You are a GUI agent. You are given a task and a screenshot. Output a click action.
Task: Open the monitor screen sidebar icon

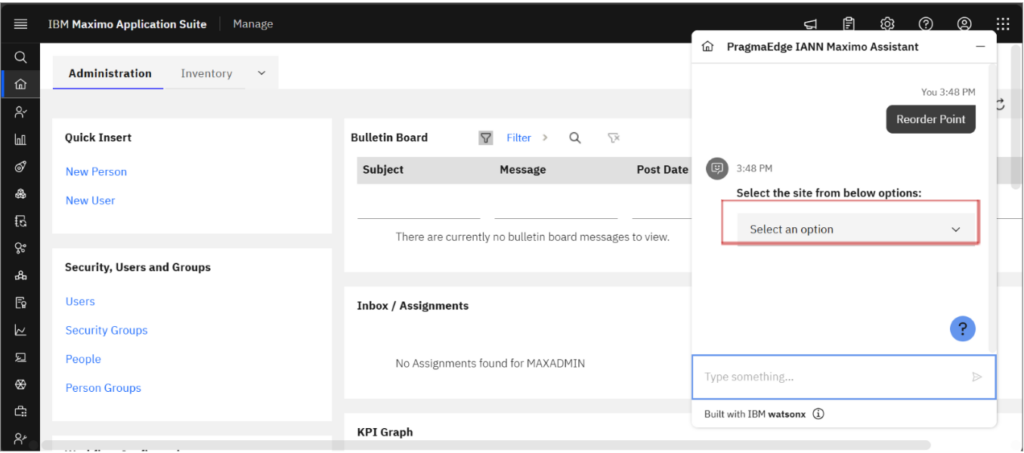20,357
